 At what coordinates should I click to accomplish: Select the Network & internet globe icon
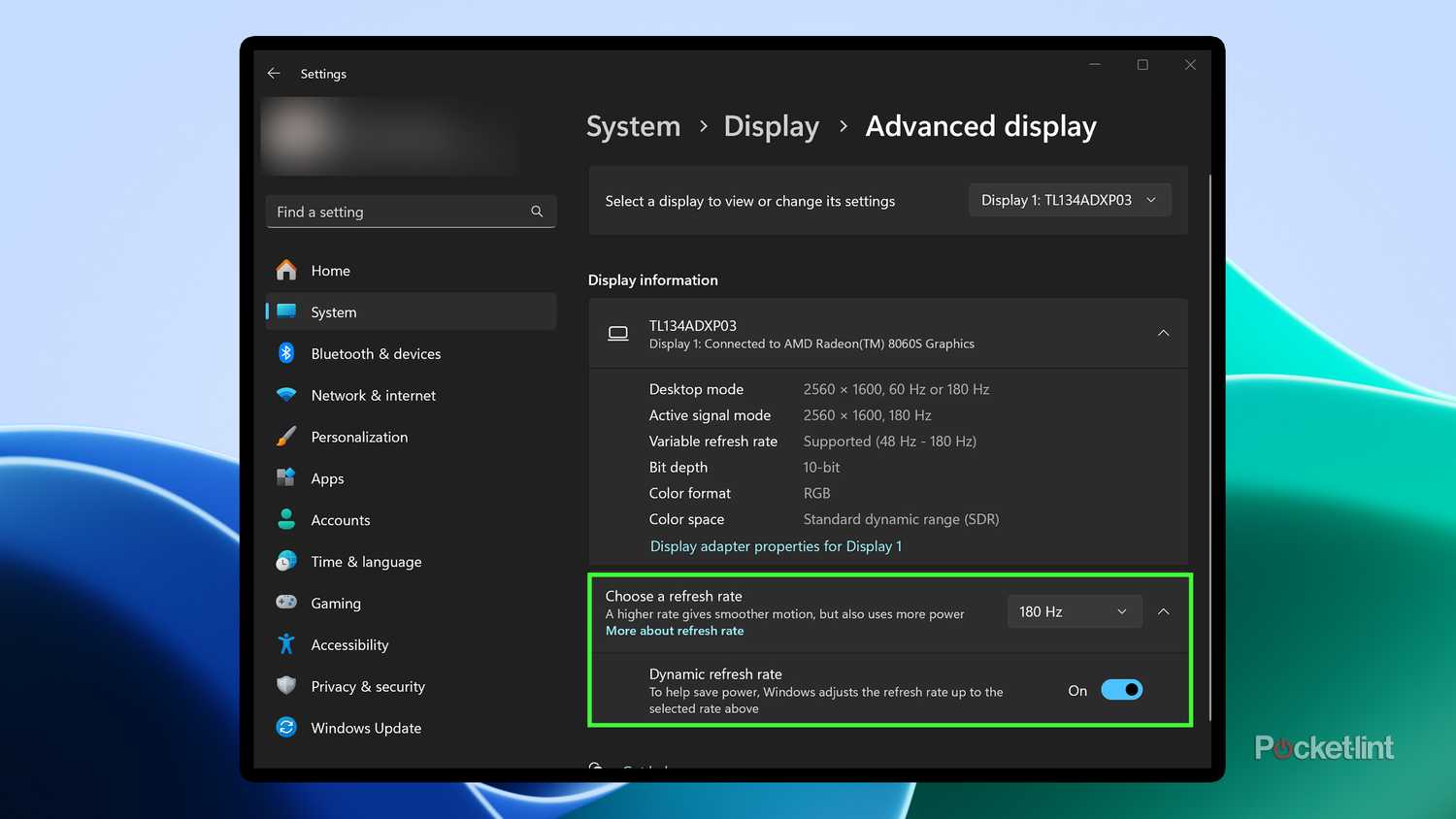pyautogui.click(x=286, y=395)
